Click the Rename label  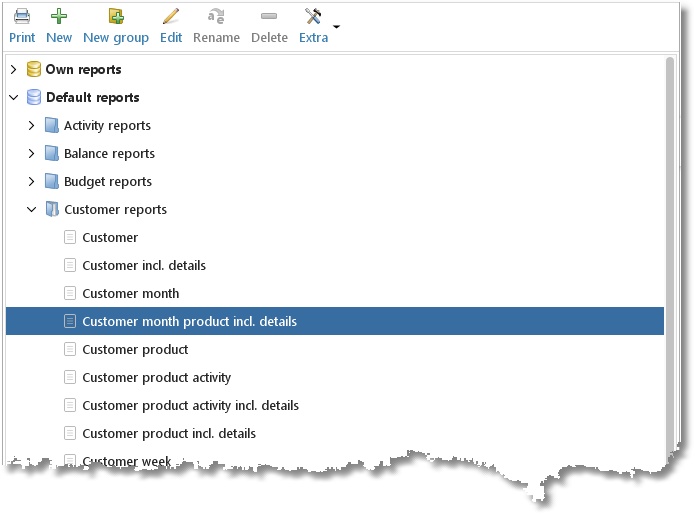[216, 38]
